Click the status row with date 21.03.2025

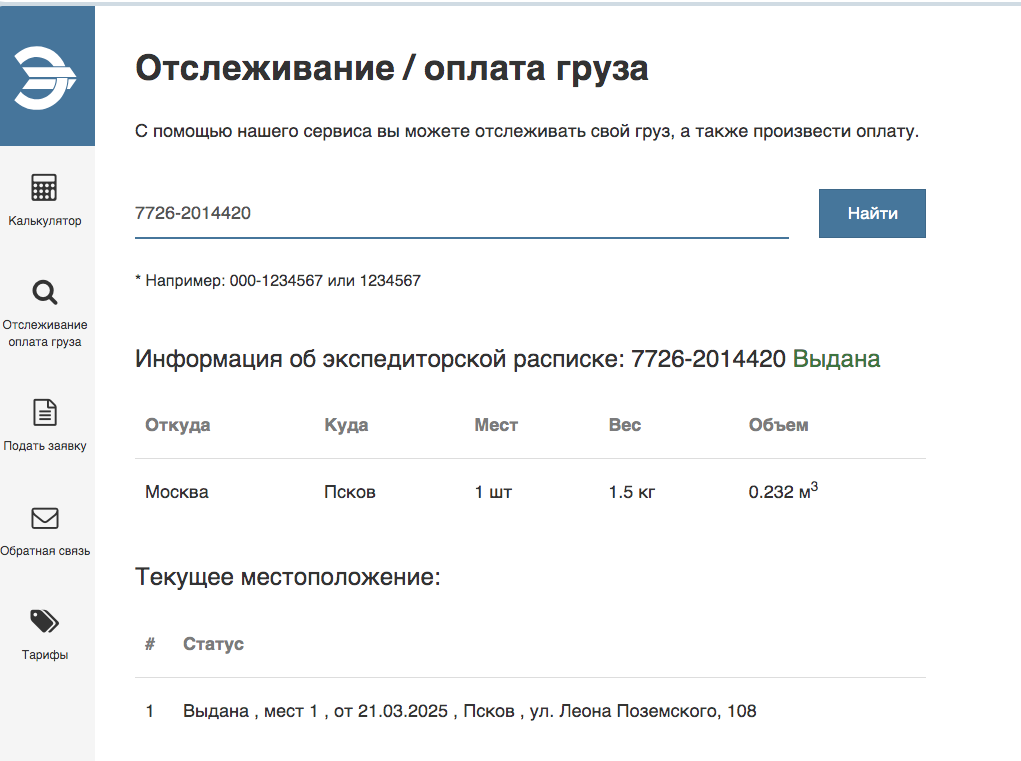tap(469, 712)
